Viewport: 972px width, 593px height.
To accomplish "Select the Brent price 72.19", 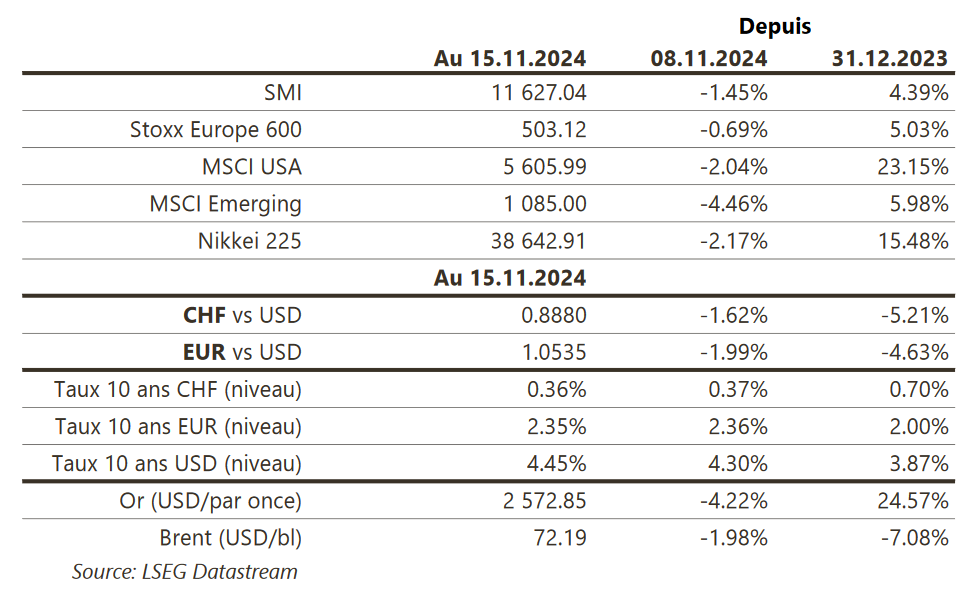I will pos(559,538).
